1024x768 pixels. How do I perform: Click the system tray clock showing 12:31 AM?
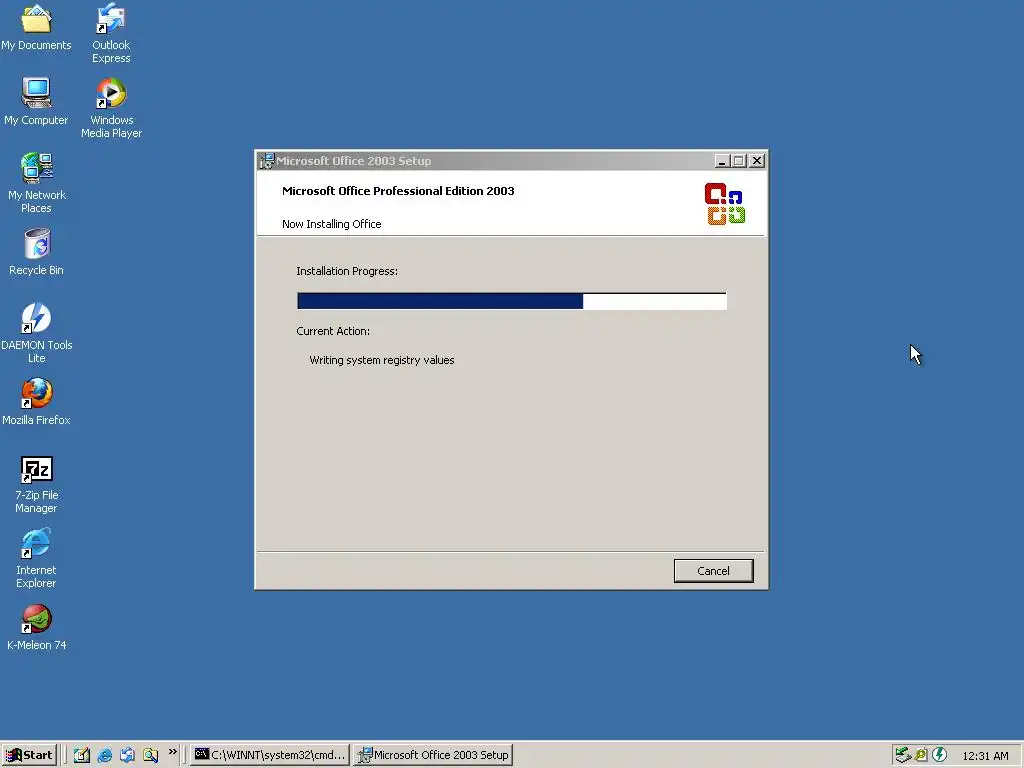985,756
